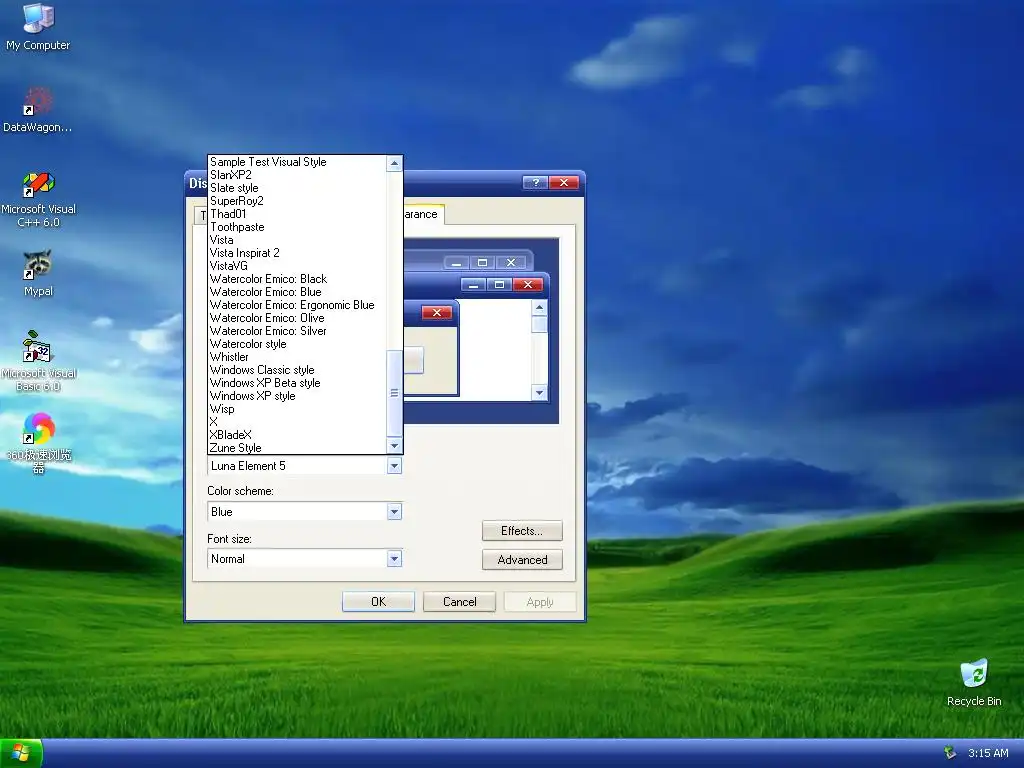Click preview active window red close button
Image resolution: width=1024 pixels, height=768 pixels.
pos(528,285)
